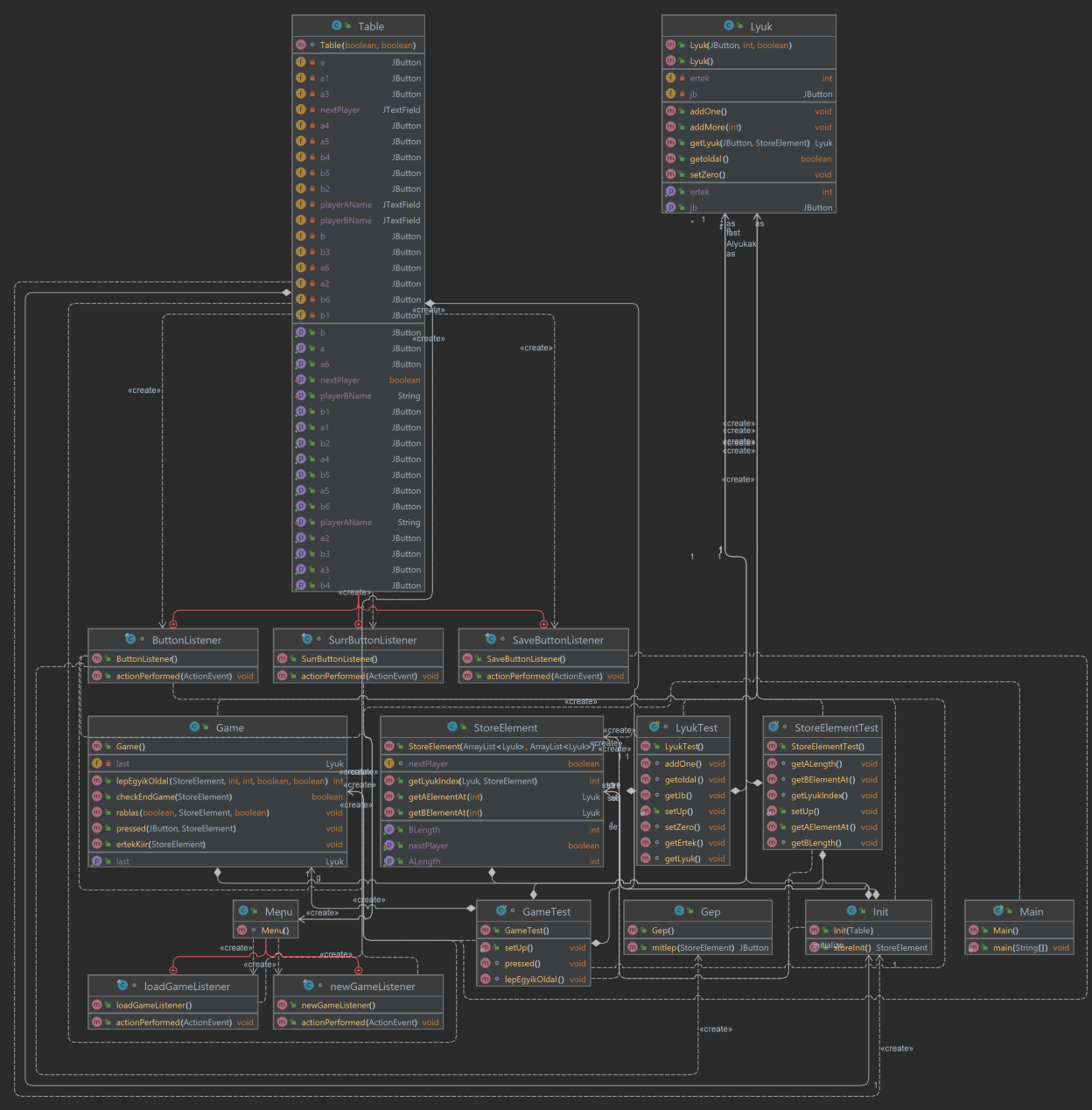Viewport: 1092px width, 1110px height.
Task: Click field icon beside playerBName JTextField
Action: (x=301, y=221)
